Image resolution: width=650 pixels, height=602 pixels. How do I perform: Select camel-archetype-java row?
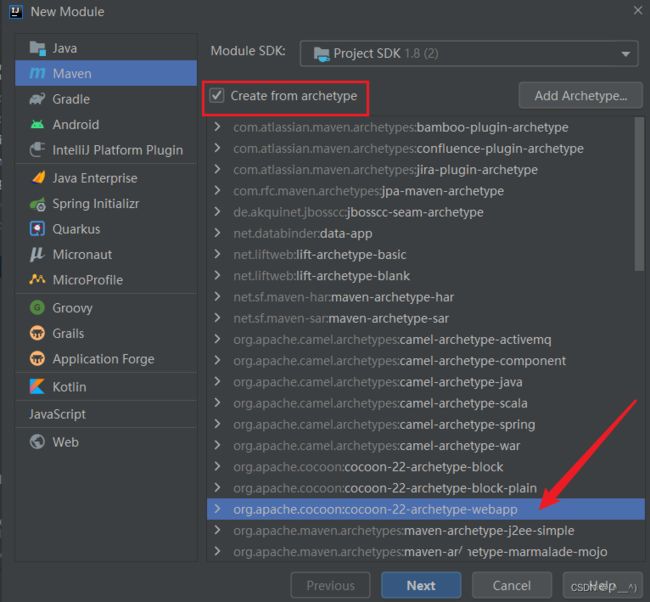tap(420, 382)
